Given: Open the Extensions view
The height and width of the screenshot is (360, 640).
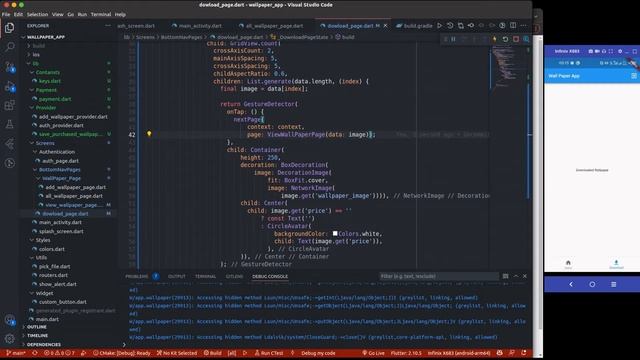Looking at the screenshot, I should [x=9, y=105].
